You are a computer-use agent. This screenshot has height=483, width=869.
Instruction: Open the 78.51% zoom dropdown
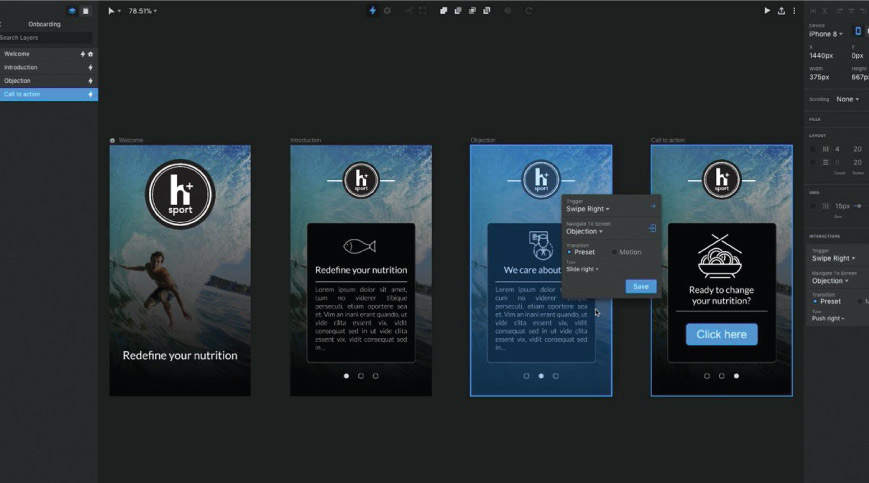click(x=142, y=11)
